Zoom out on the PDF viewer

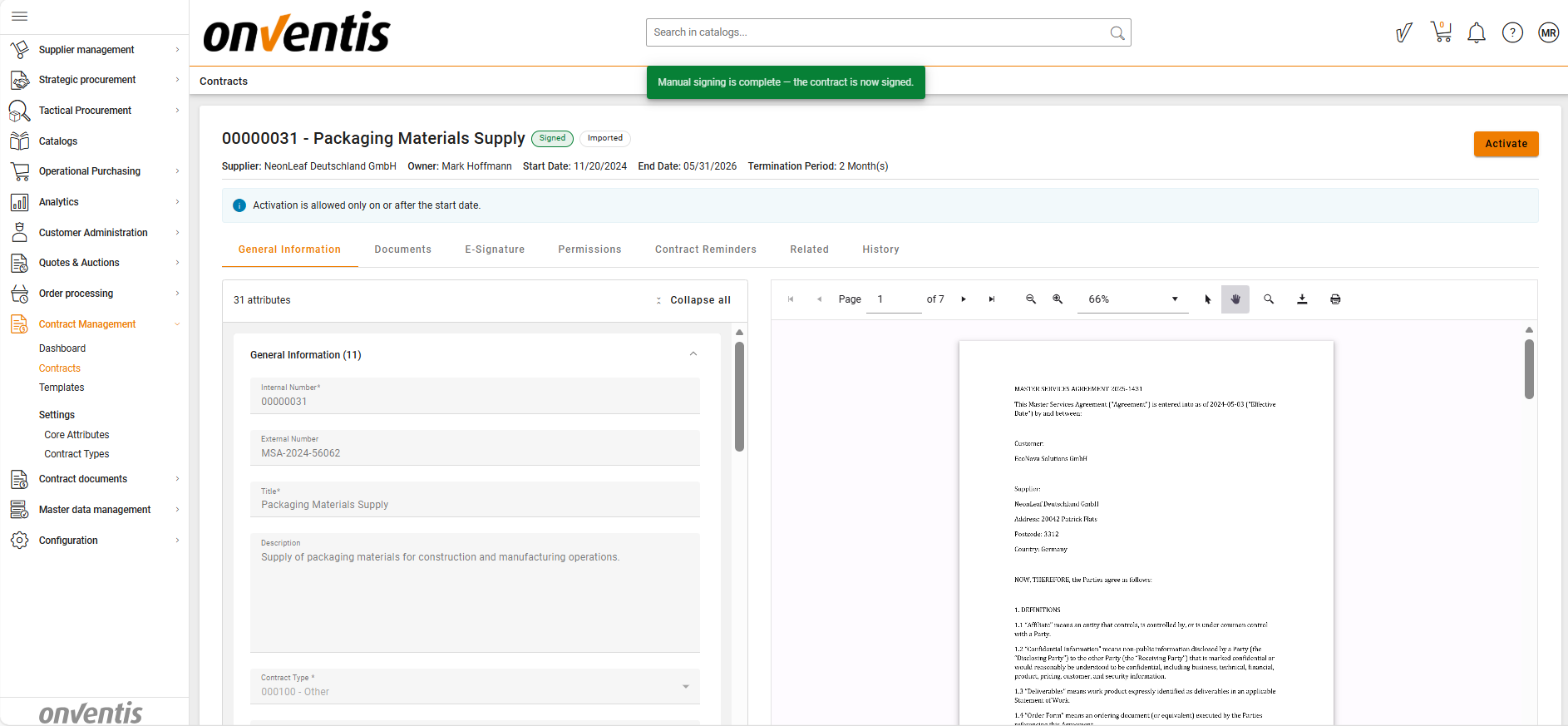(1031, 299)
